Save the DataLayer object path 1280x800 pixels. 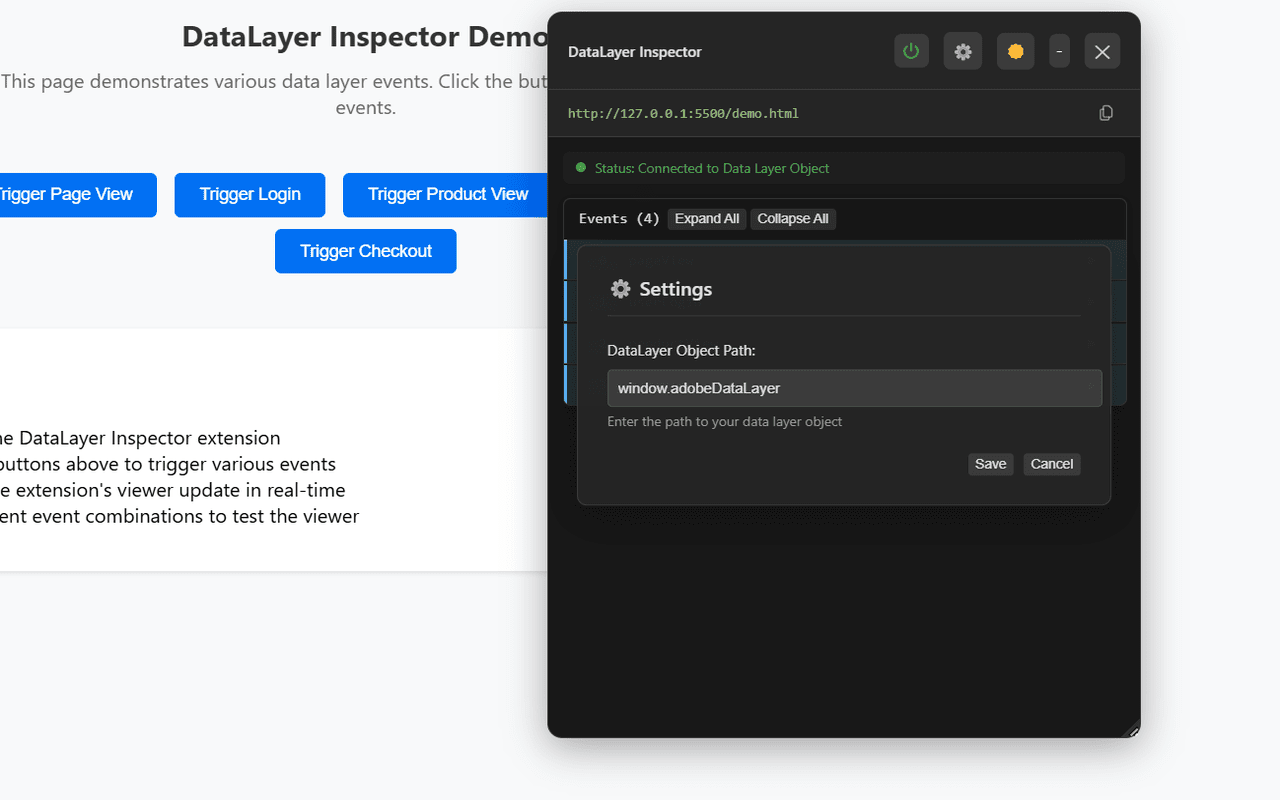click(990, 464)
